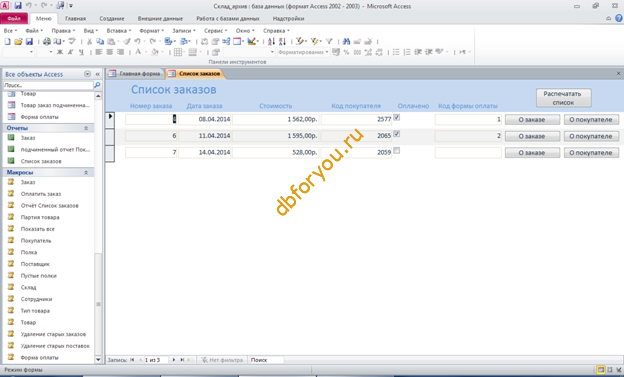
Task: Click the Save diskette icon in Menu toolbar
Action: [x=29, y=41]
